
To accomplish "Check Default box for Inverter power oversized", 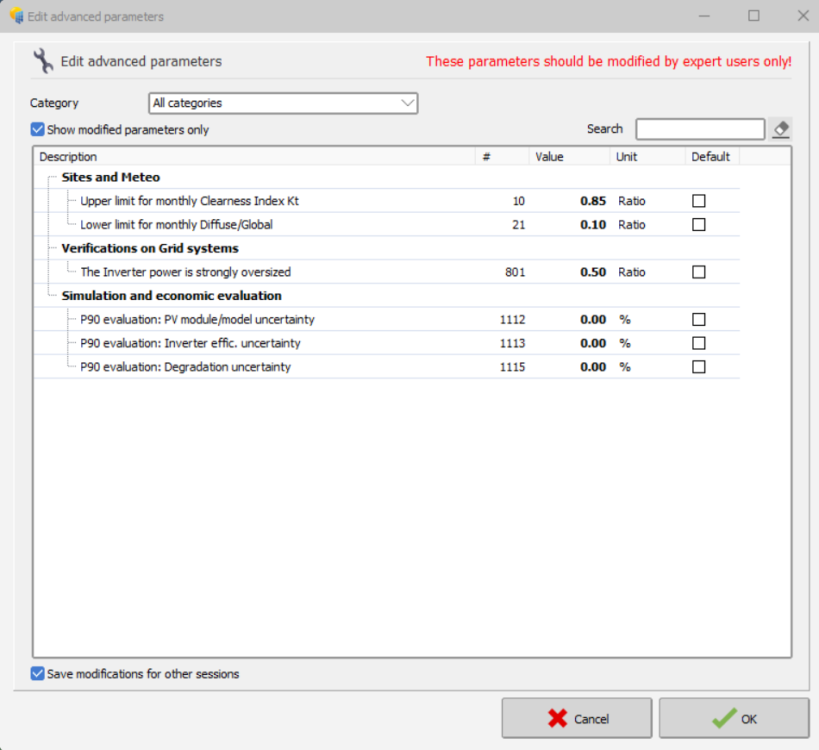I will [699, 272].
